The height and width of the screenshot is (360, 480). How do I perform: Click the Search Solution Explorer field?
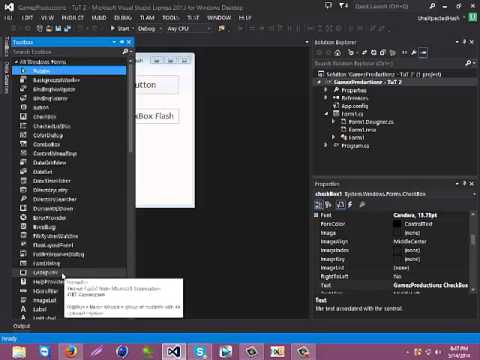click(389, 63)
